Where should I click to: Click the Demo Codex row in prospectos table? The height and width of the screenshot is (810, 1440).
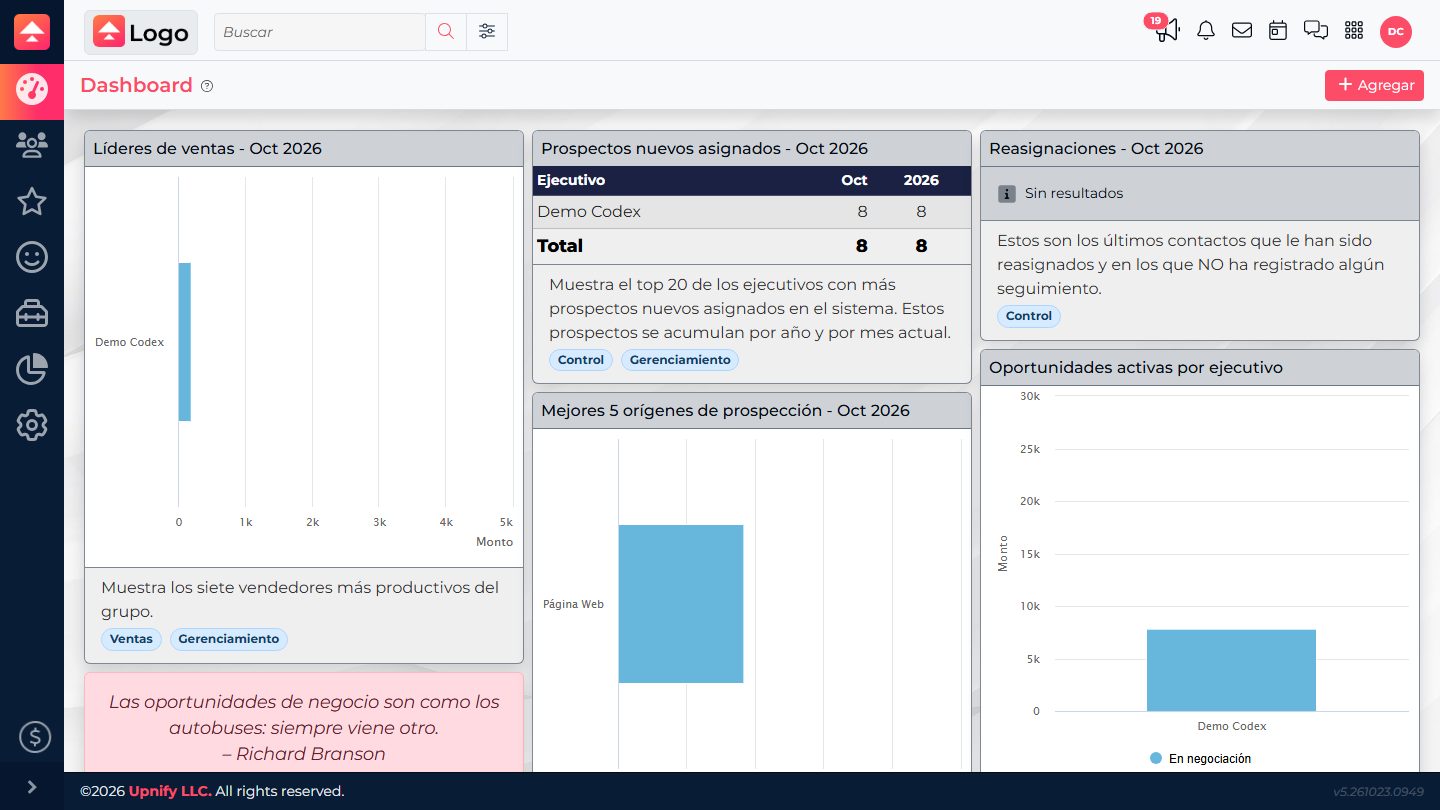click(752, 212)
